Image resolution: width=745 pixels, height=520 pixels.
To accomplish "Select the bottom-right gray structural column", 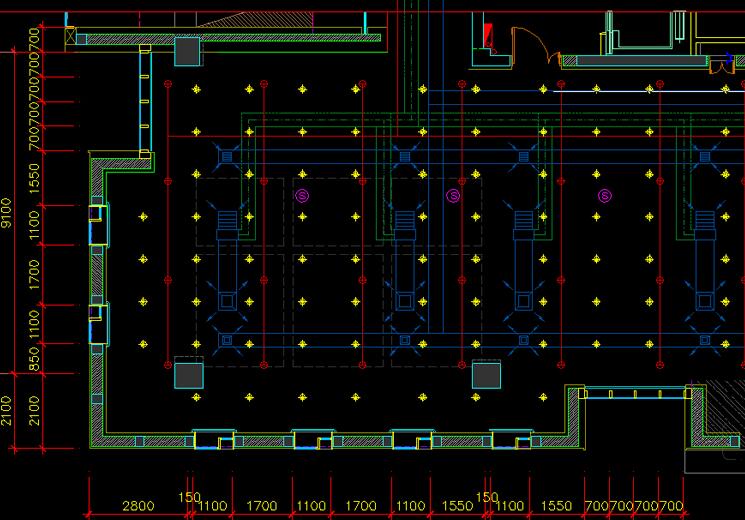I will pos(486,375).
